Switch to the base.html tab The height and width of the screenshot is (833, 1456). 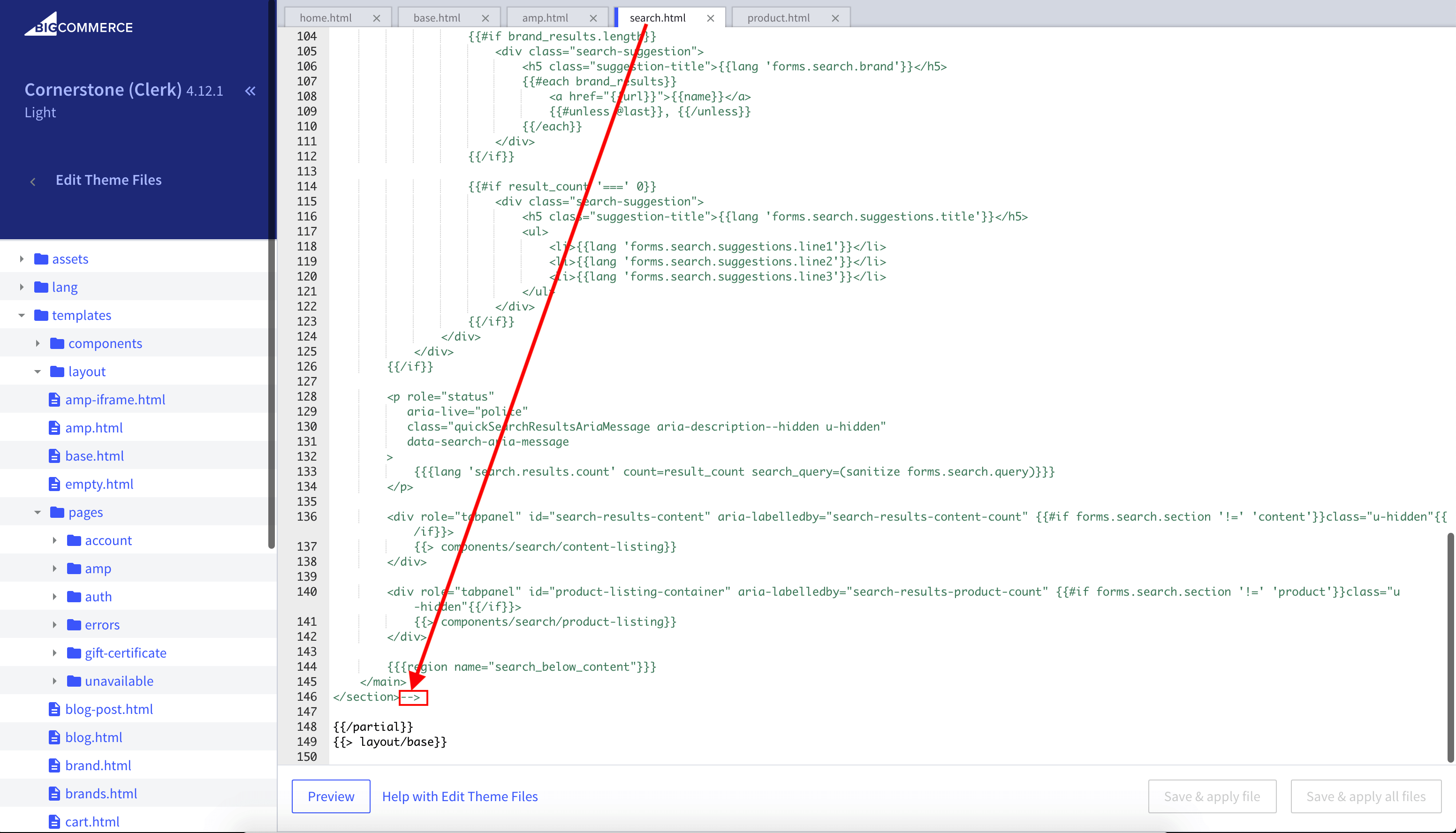pyautogui.click(x=437, y=18)
